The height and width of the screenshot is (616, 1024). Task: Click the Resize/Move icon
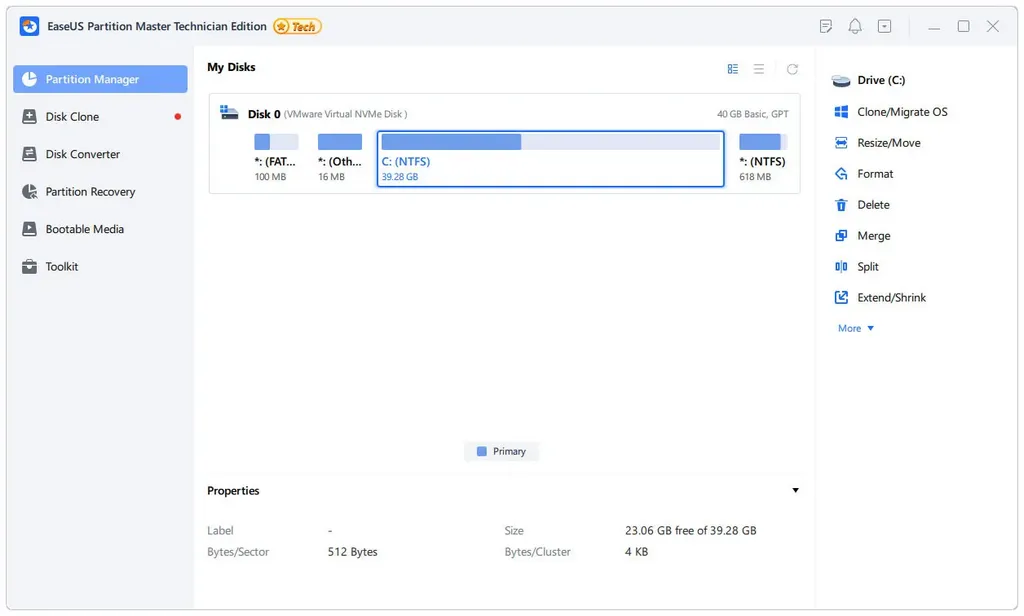[x=841, y=142]
